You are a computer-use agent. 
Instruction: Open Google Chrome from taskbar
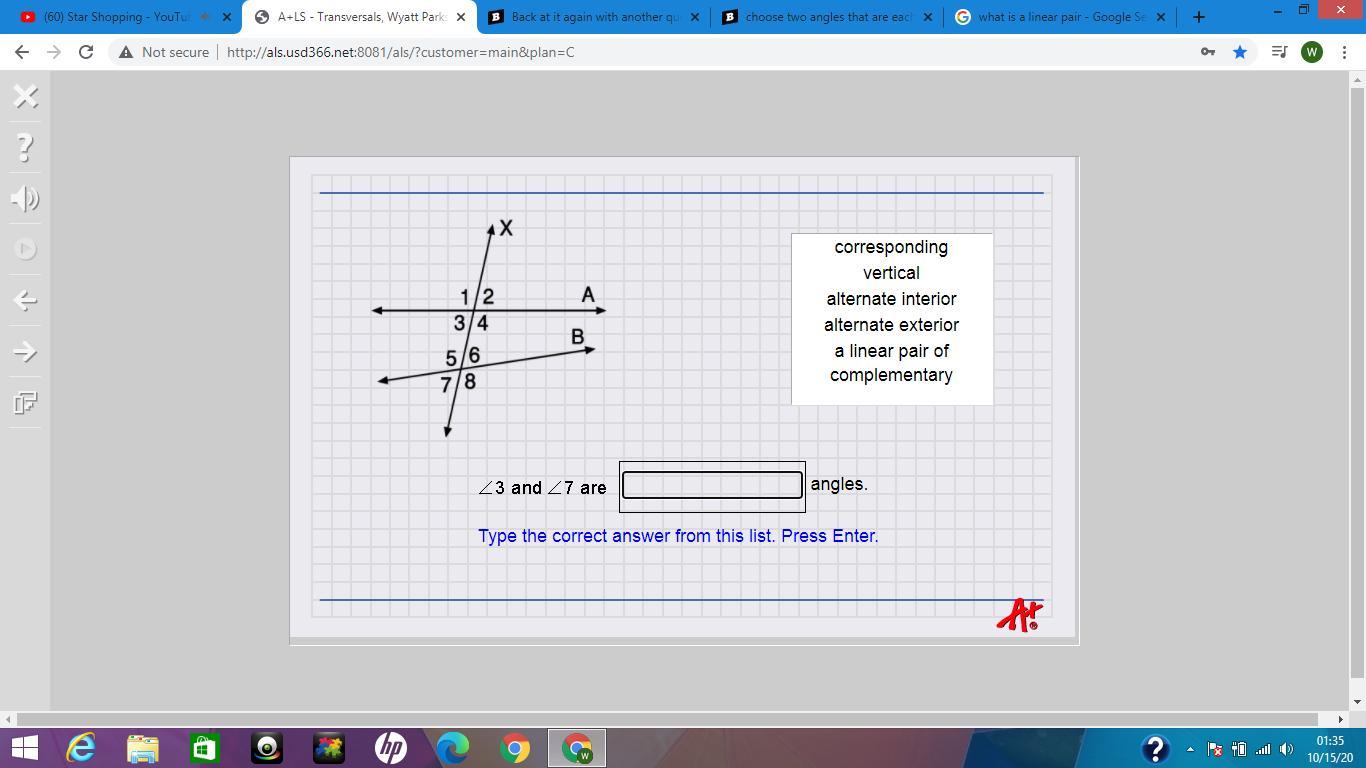coord(515,748)
